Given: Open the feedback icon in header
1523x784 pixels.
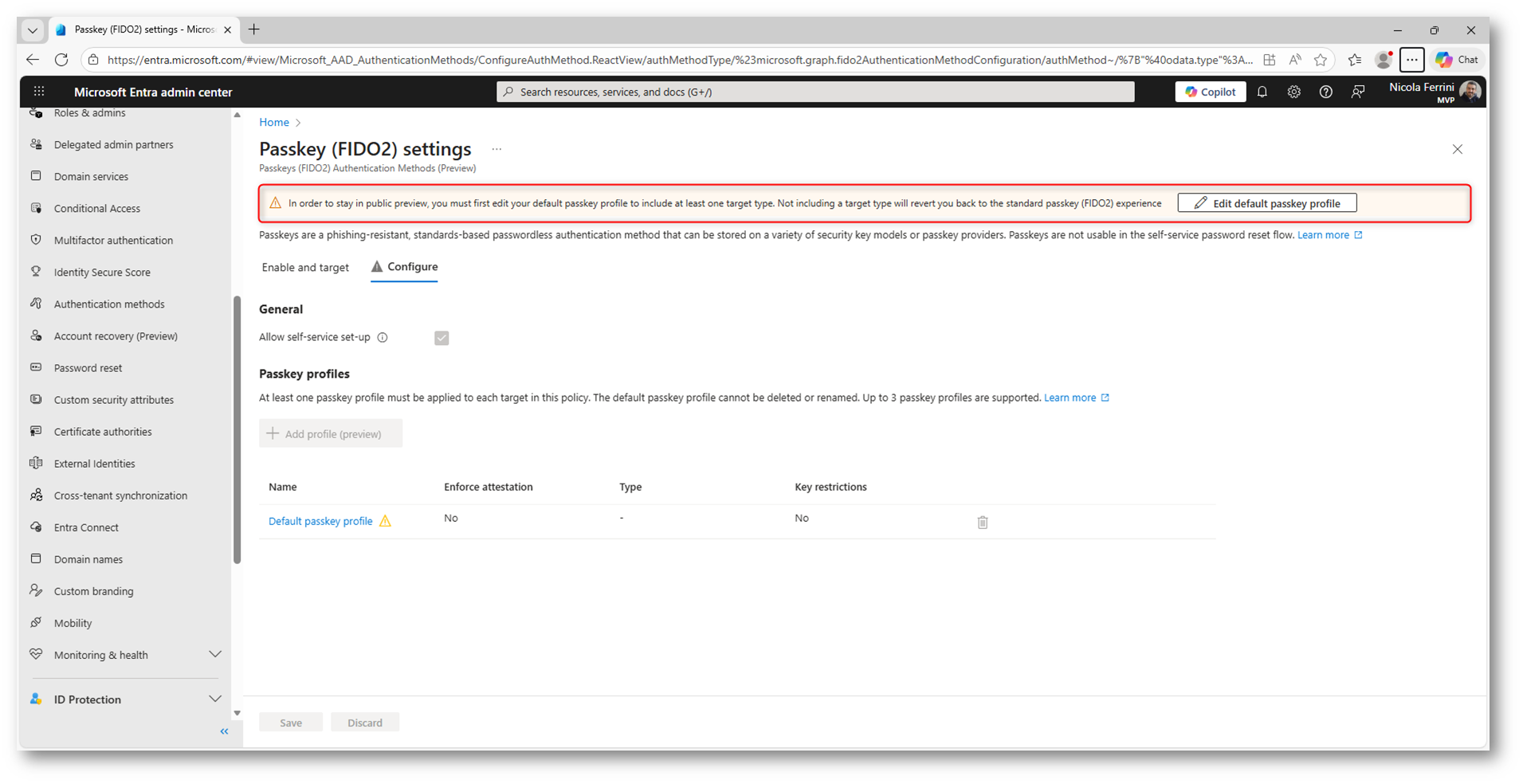Looking at the screenshot, I should [x=1358, y=92].
